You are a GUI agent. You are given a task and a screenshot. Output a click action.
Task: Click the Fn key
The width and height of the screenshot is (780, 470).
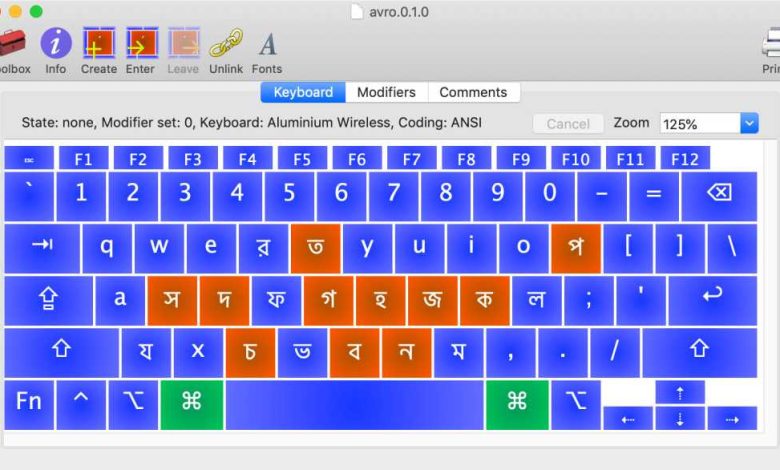pos(29,405)
